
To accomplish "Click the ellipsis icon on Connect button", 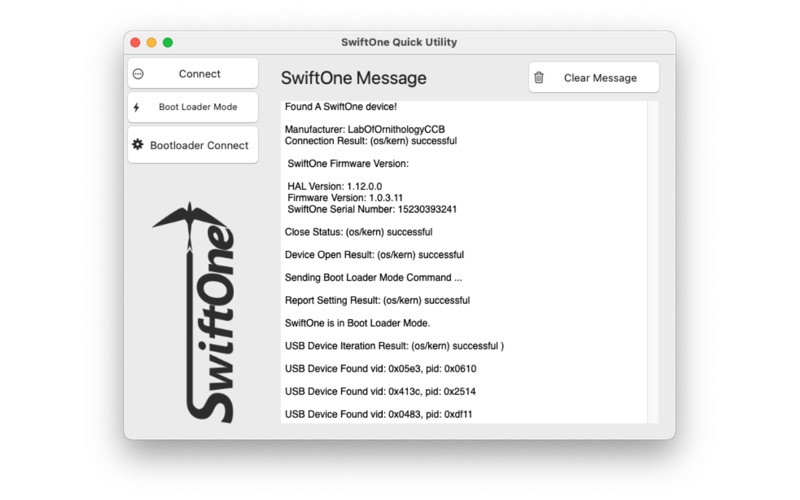I will pos(138,74).
